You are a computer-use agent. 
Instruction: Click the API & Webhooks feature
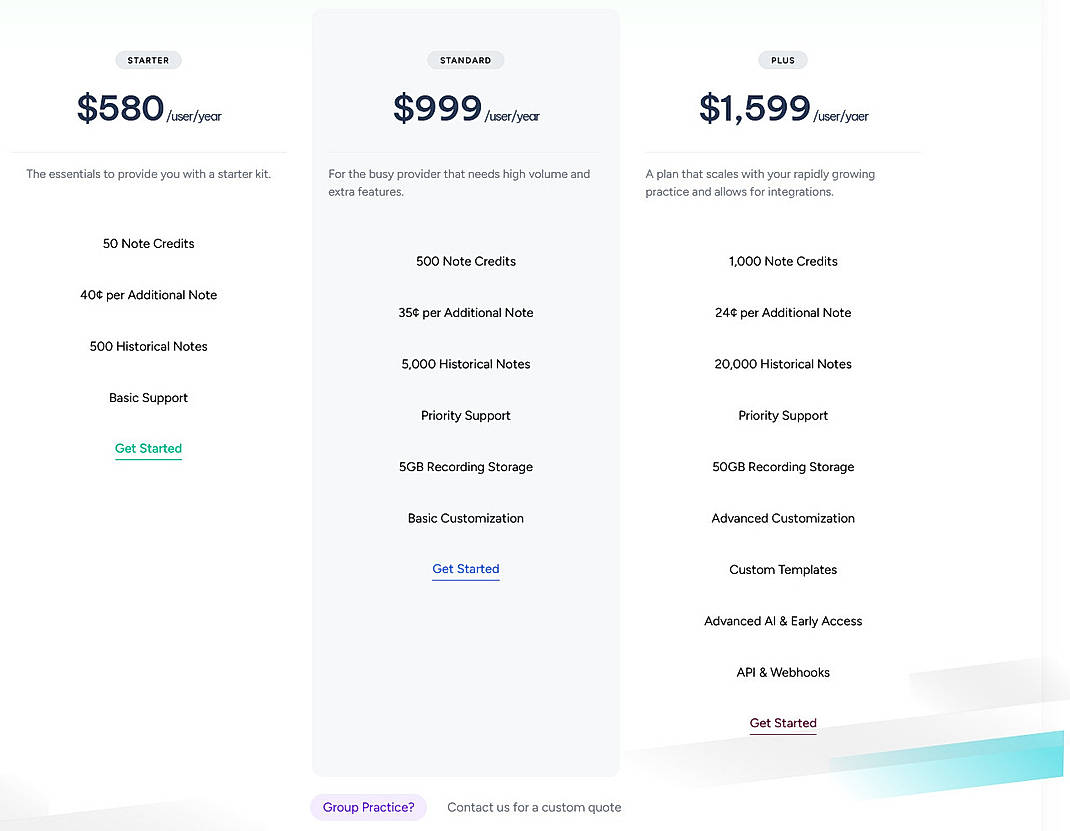click(782, 672)
